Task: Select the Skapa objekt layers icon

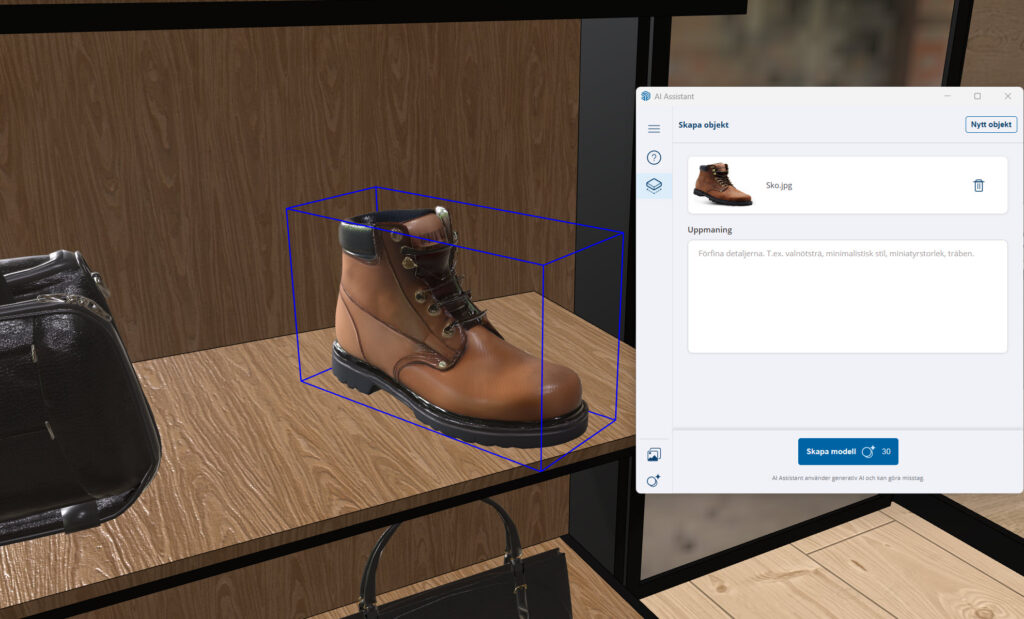Action: [654, 186]
